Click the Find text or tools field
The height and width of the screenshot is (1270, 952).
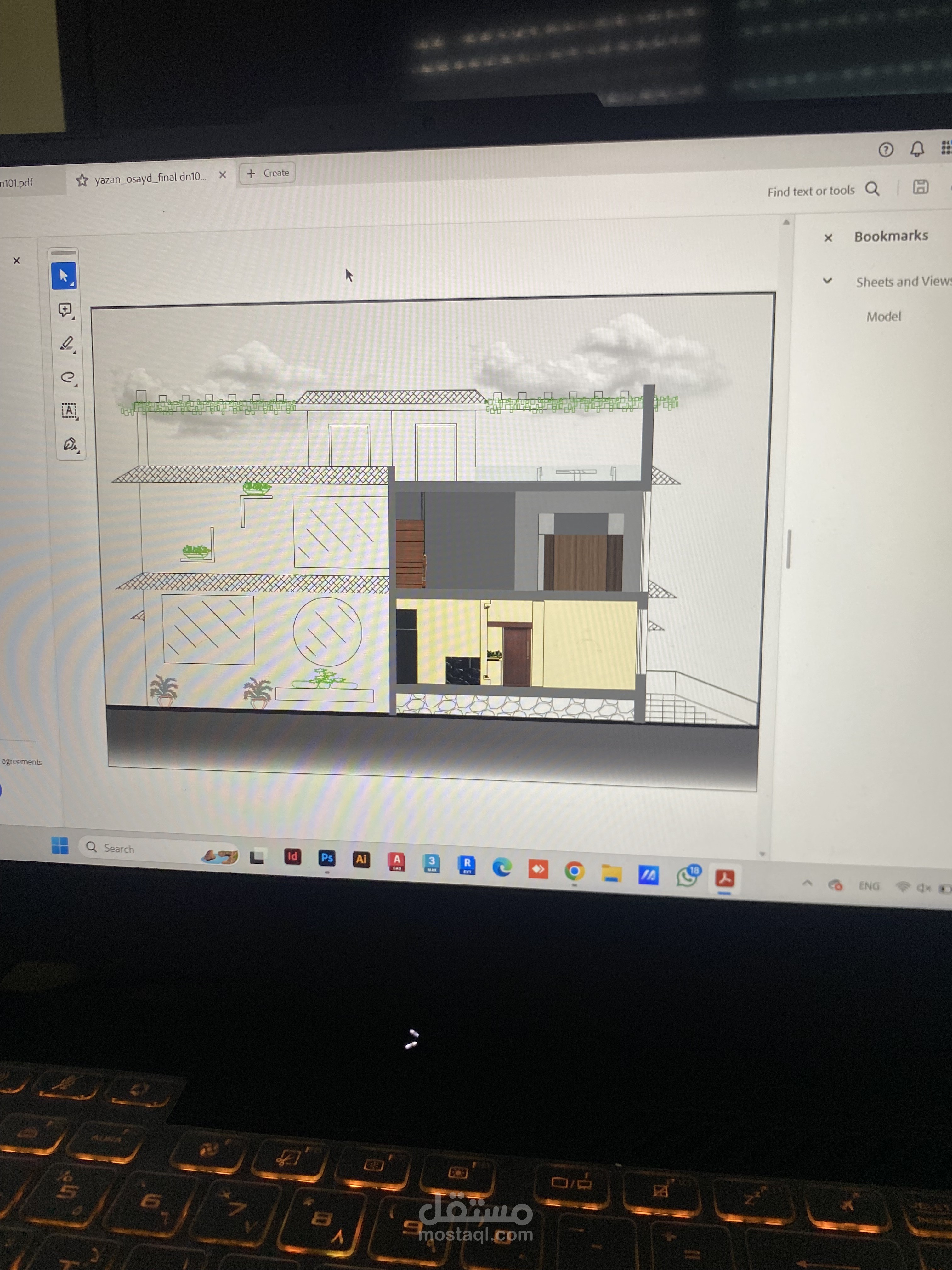811,191
